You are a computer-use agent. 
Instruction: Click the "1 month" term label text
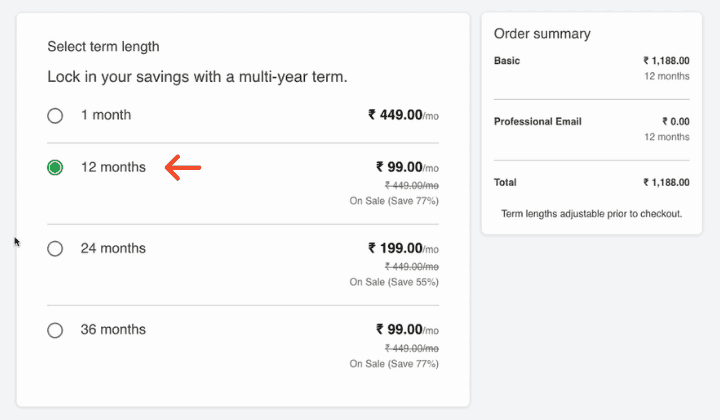[106, 115]
